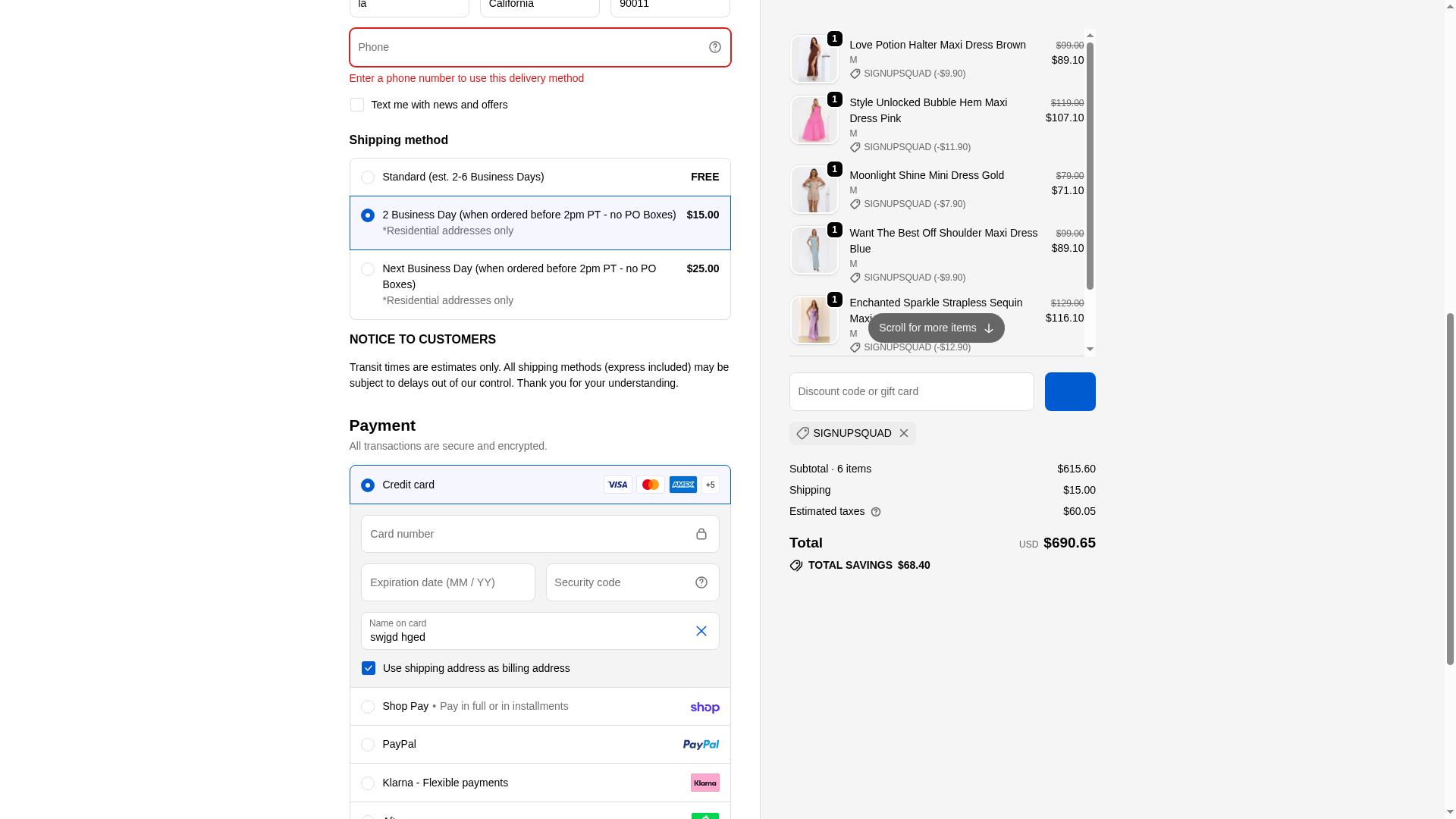Click Scroll for more items button
The width and height of the screenshot is (1456, 819).
(x=936, y=328)
